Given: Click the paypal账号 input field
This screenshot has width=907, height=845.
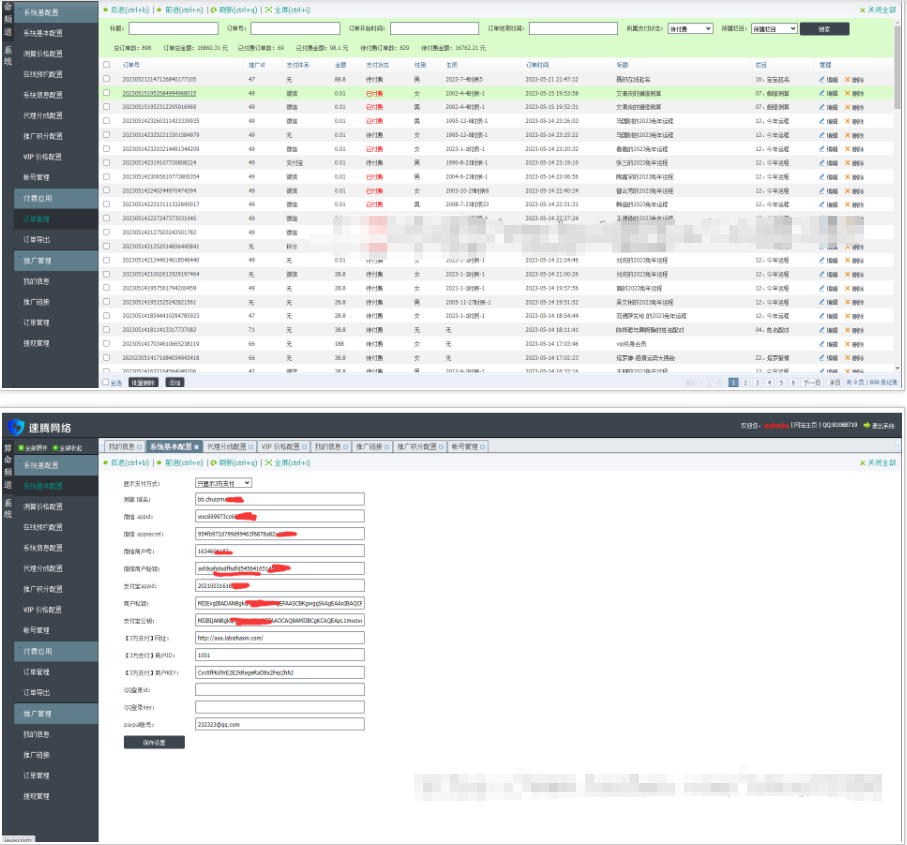Looking at the screenshot, I should tap(280, 724).
